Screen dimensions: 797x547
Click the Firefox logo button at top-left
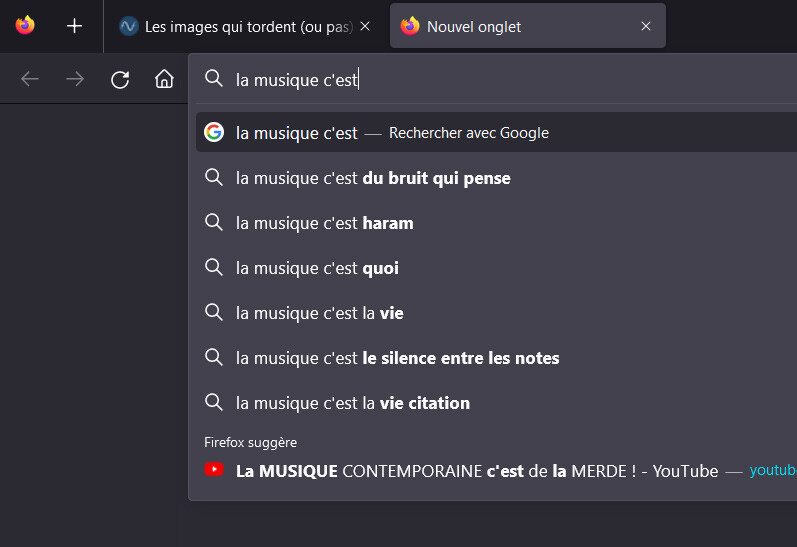coord(25,26)
